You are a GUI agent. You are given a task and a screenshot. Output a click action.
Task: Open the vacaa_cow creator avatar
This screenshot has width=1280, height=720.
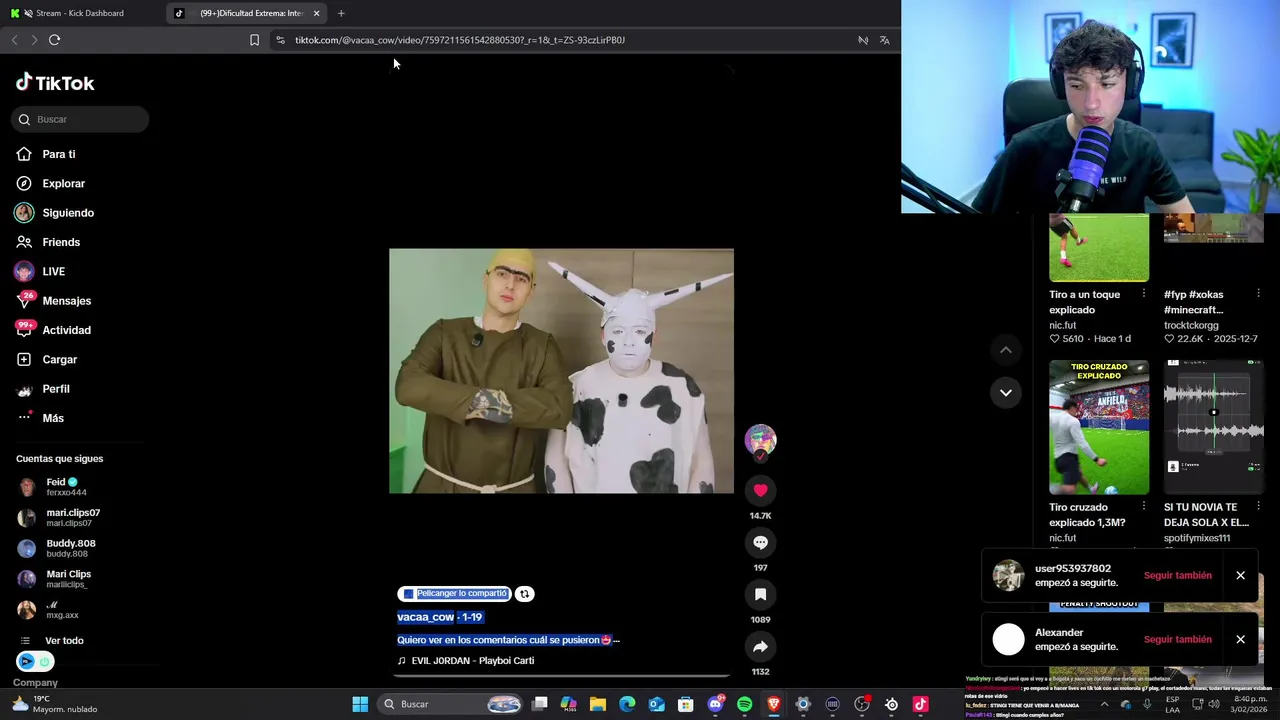760,440
